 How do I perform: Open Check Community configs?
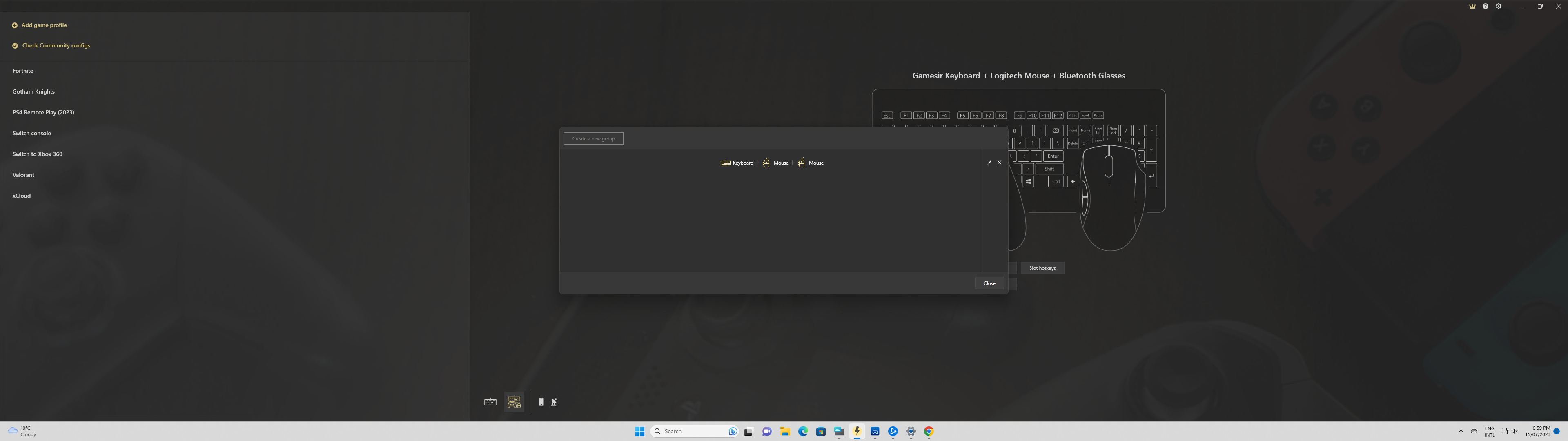click(51, 46)
